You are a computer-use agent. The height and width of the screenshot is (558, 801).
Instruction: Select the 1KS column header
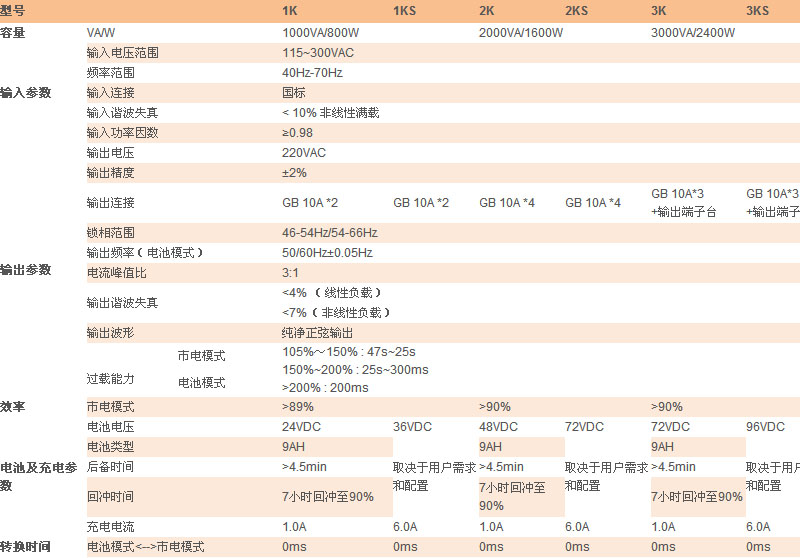[405, 11]
